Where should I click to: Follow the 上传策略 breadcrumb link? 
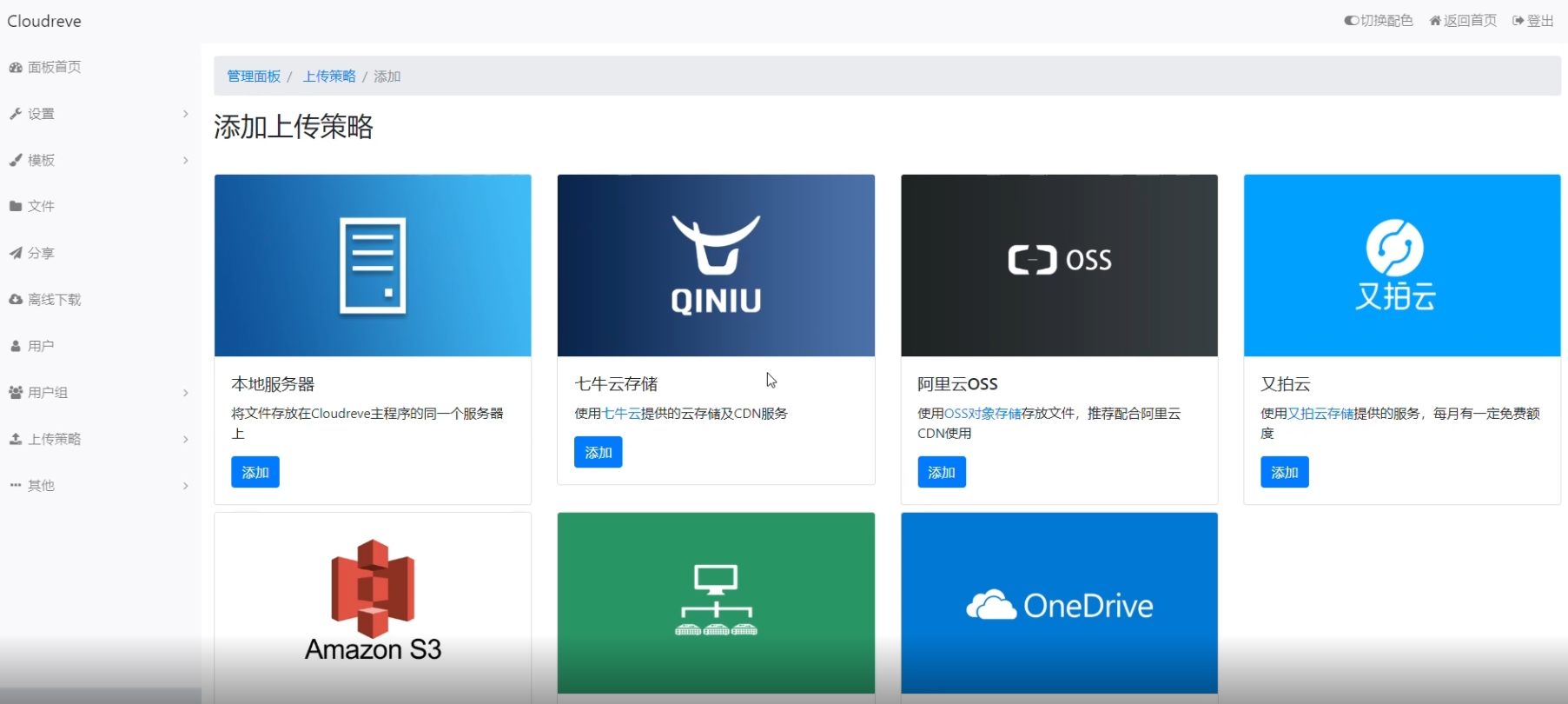(329, 76)
